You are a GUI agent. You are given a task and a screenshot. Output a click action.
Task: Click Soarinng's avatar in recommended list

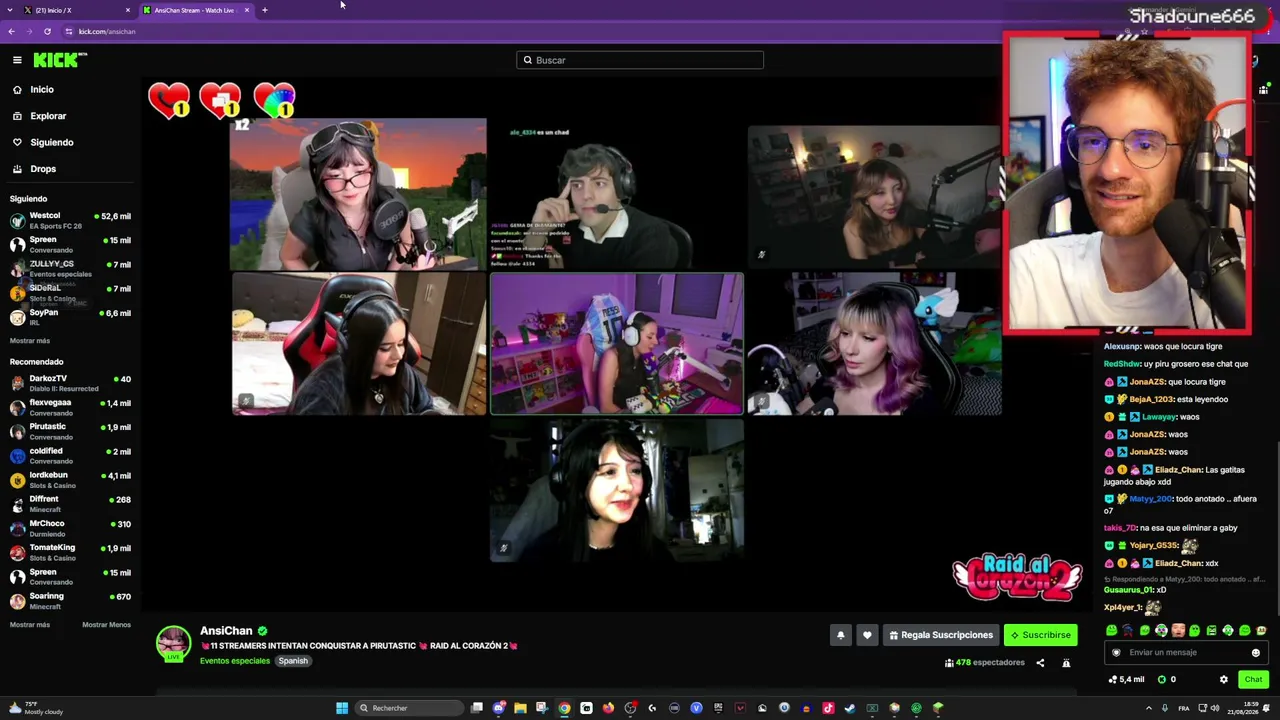[x=17, y=601]
